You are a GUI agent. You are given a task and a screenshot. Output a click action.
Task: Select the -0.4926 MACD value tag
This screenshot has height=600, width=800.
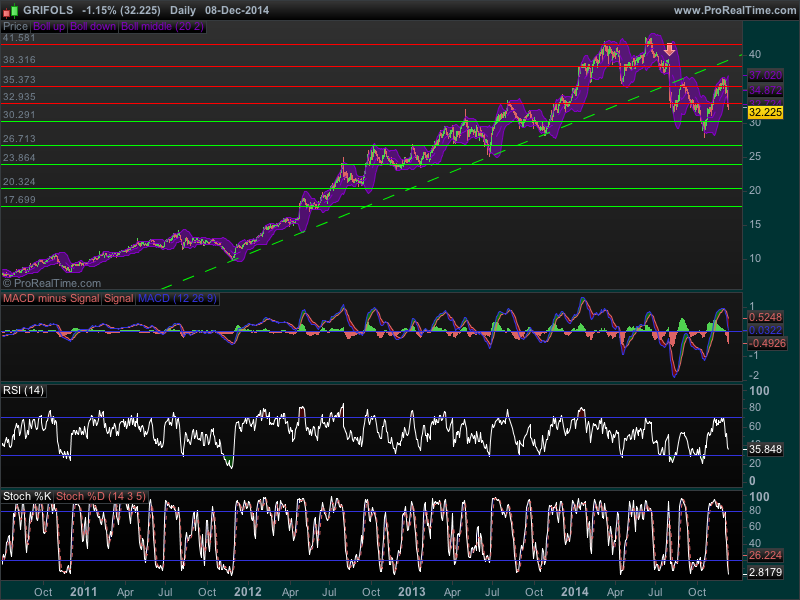point(767,343)
